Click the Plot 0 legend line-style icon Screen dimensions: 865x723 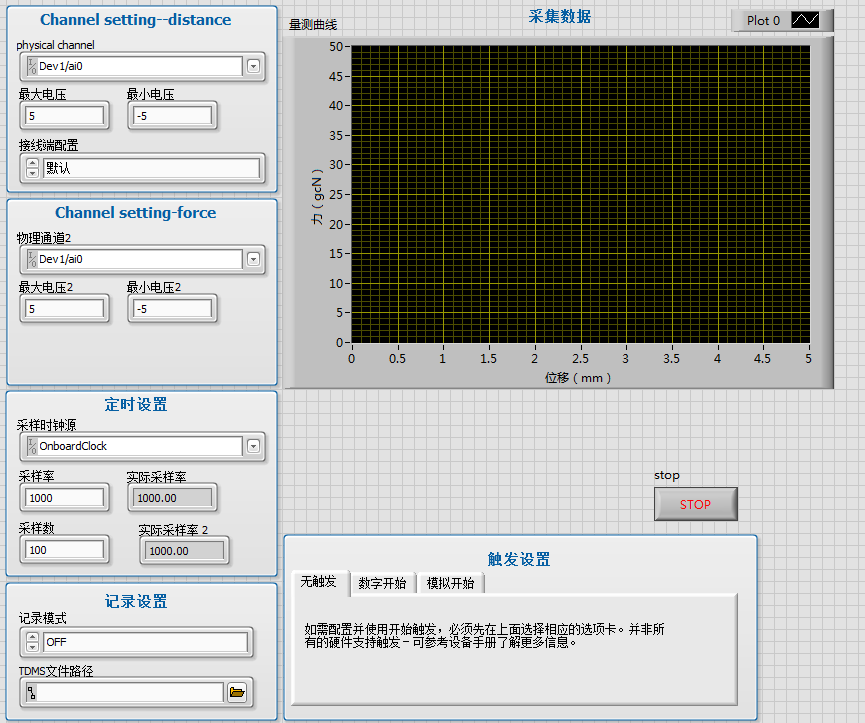click(805, 20)
